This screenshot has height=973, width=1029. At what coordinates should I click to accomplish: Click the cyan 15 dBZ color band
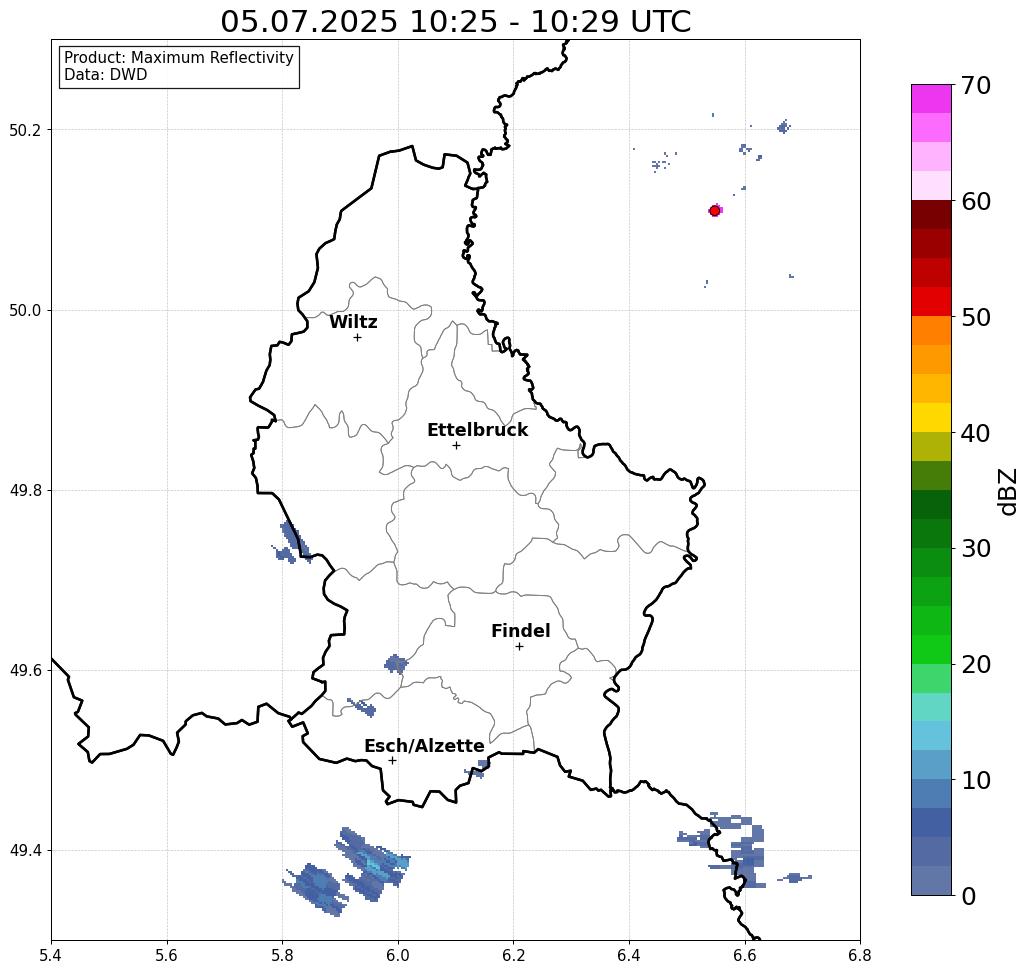click(931, 707)
